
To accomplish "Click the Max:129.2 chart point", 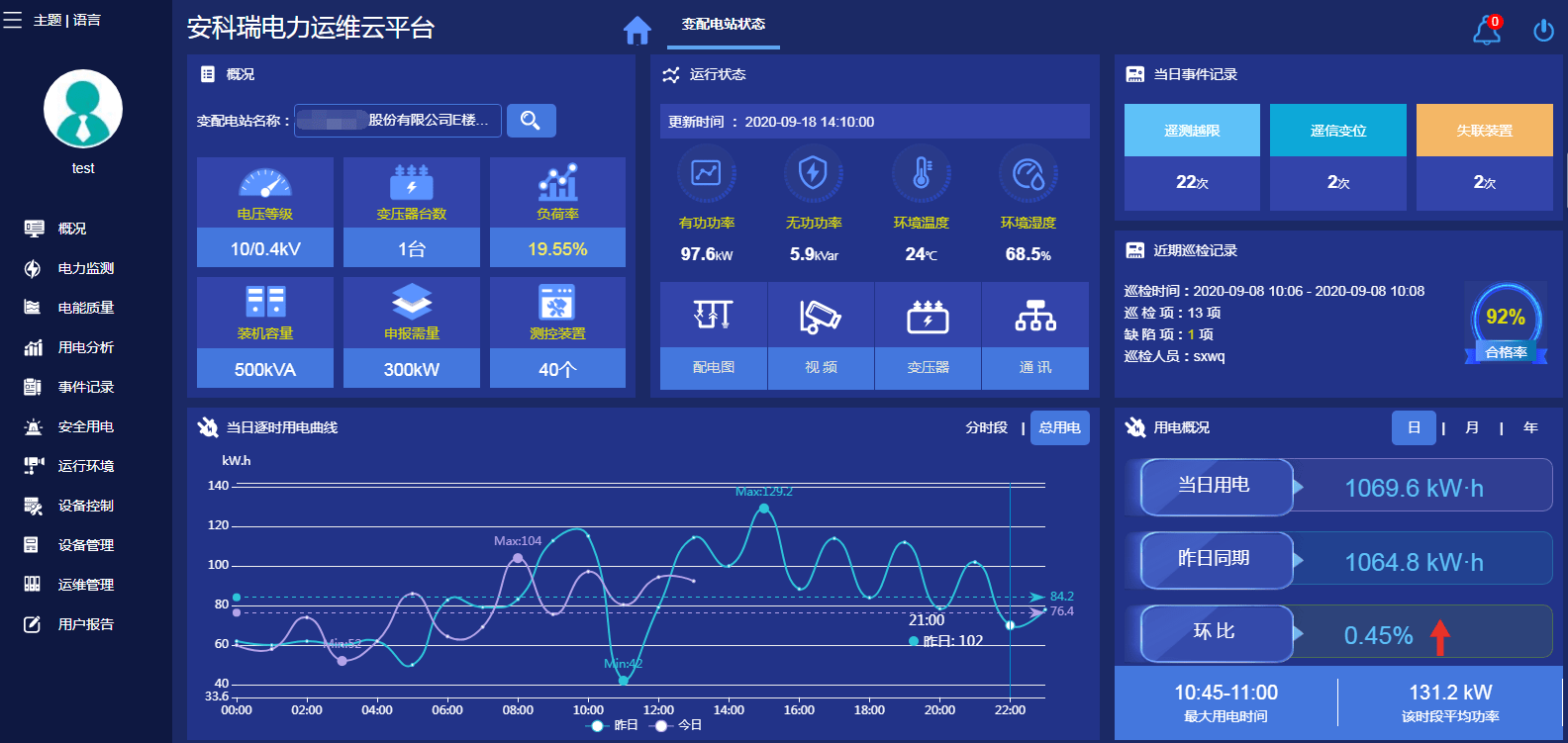I will (x=764, y=509).
